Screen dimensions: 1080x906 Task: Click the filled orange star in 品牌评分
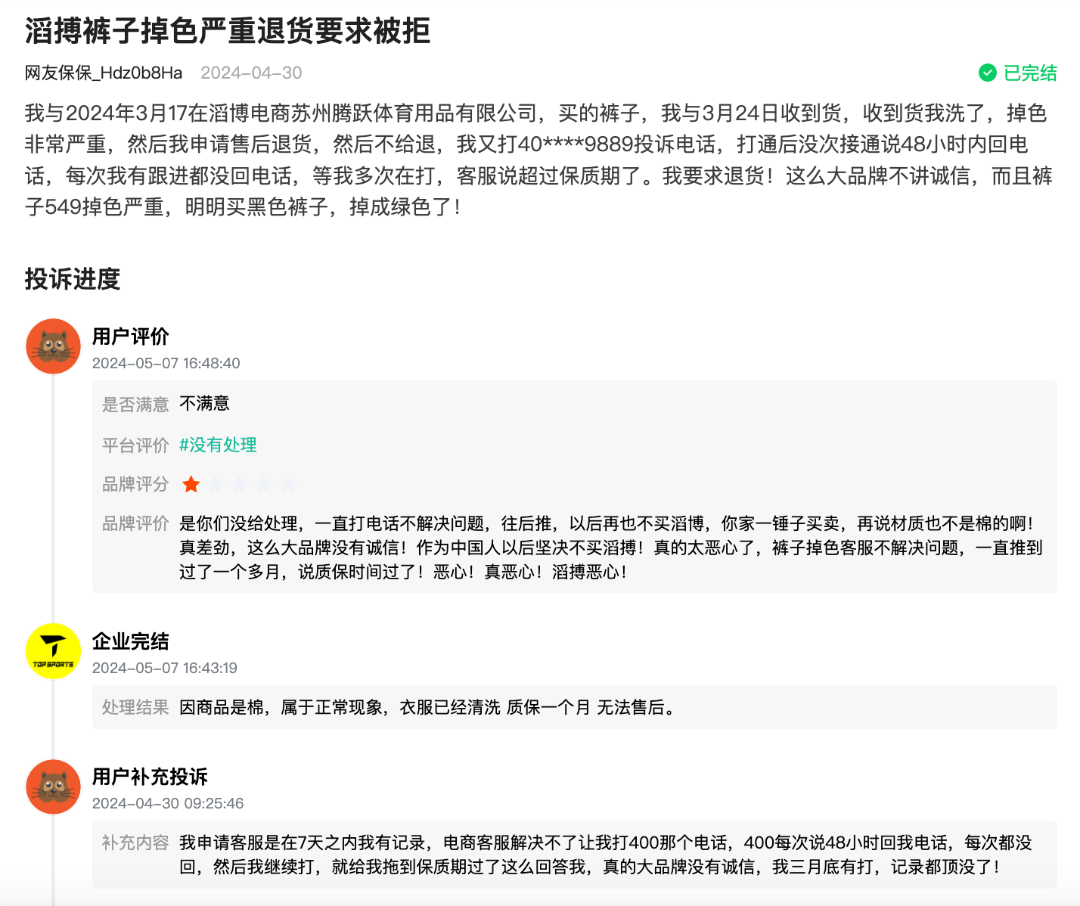click(x=191, y=484)
